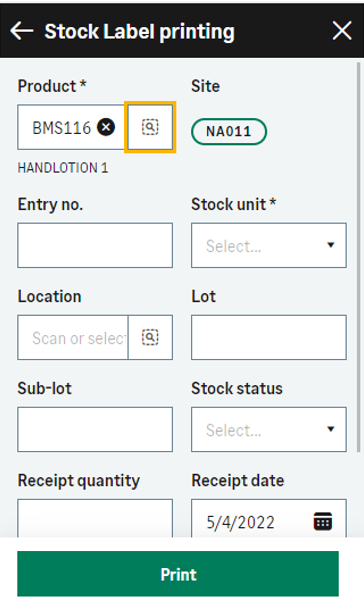The width and height of the screenshot is (364, 602).
Task: Focus the Receipt quantity input field
Action: 95,518
